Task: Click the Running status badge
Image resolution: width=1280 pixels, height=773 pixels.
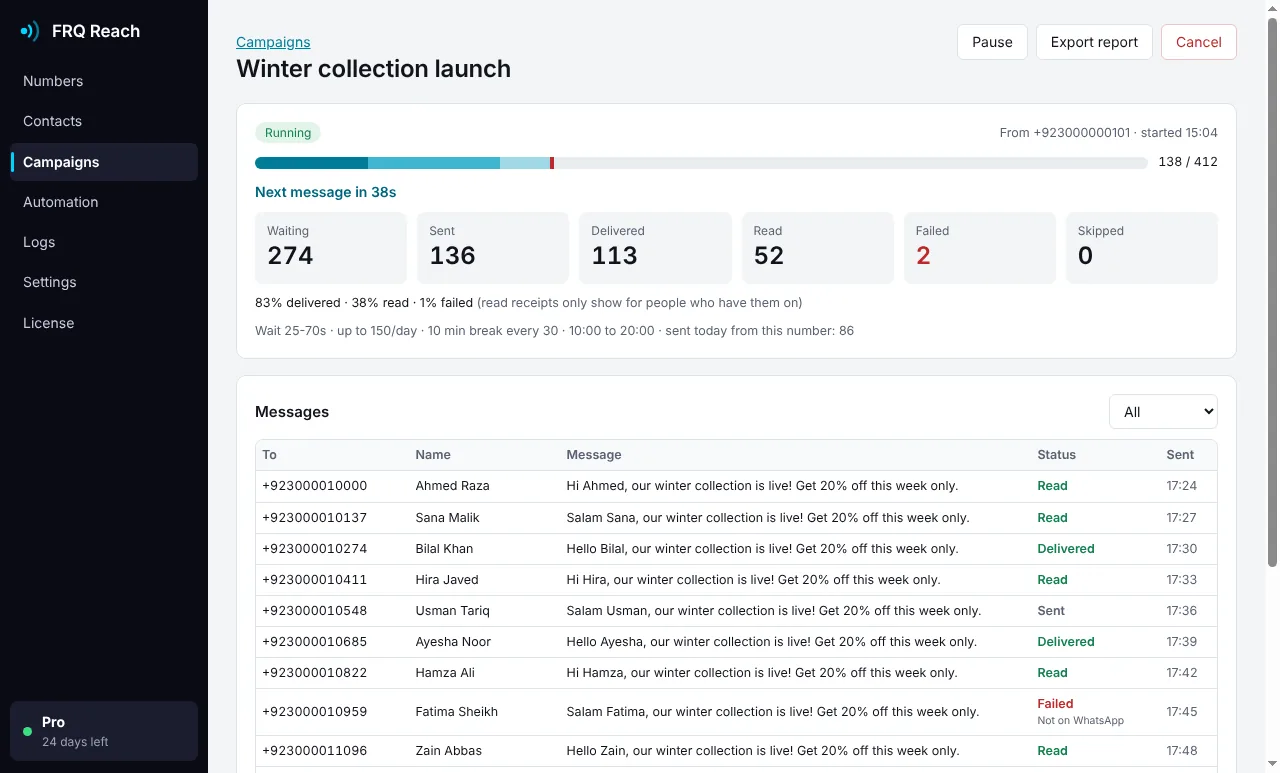Action: [288, 133]
